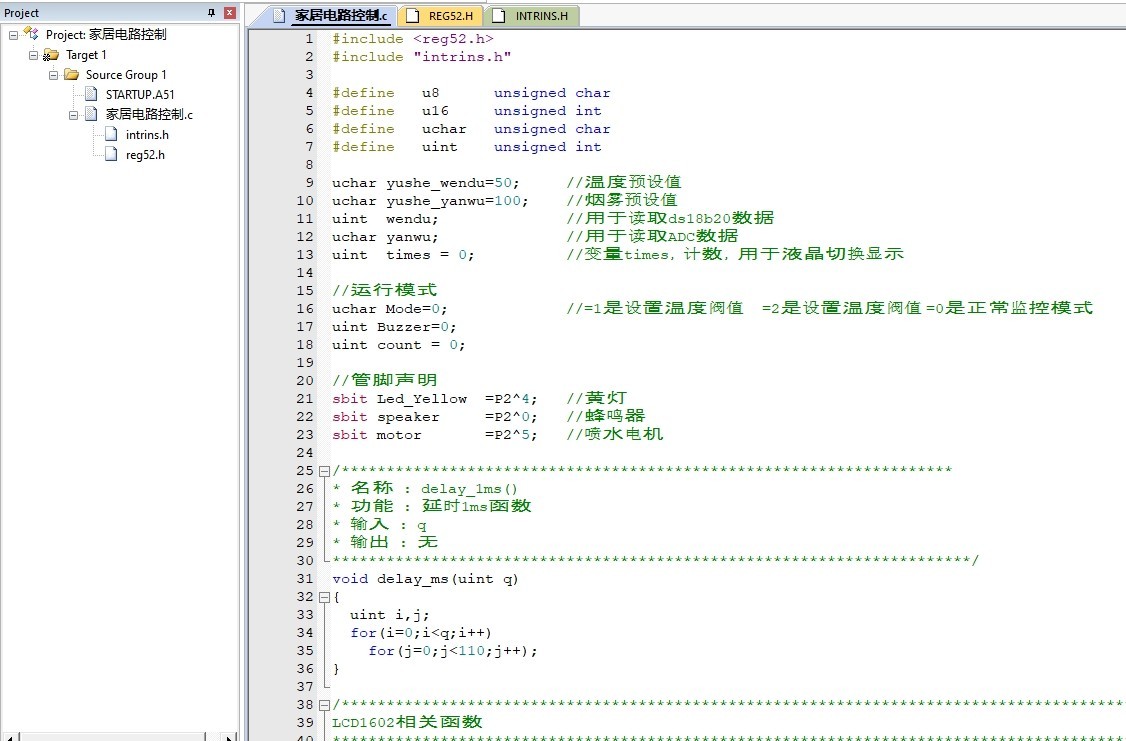
Task: Select 家居电路控制.c in project tree
Action: pyautogui.click(x=149, y=114)
